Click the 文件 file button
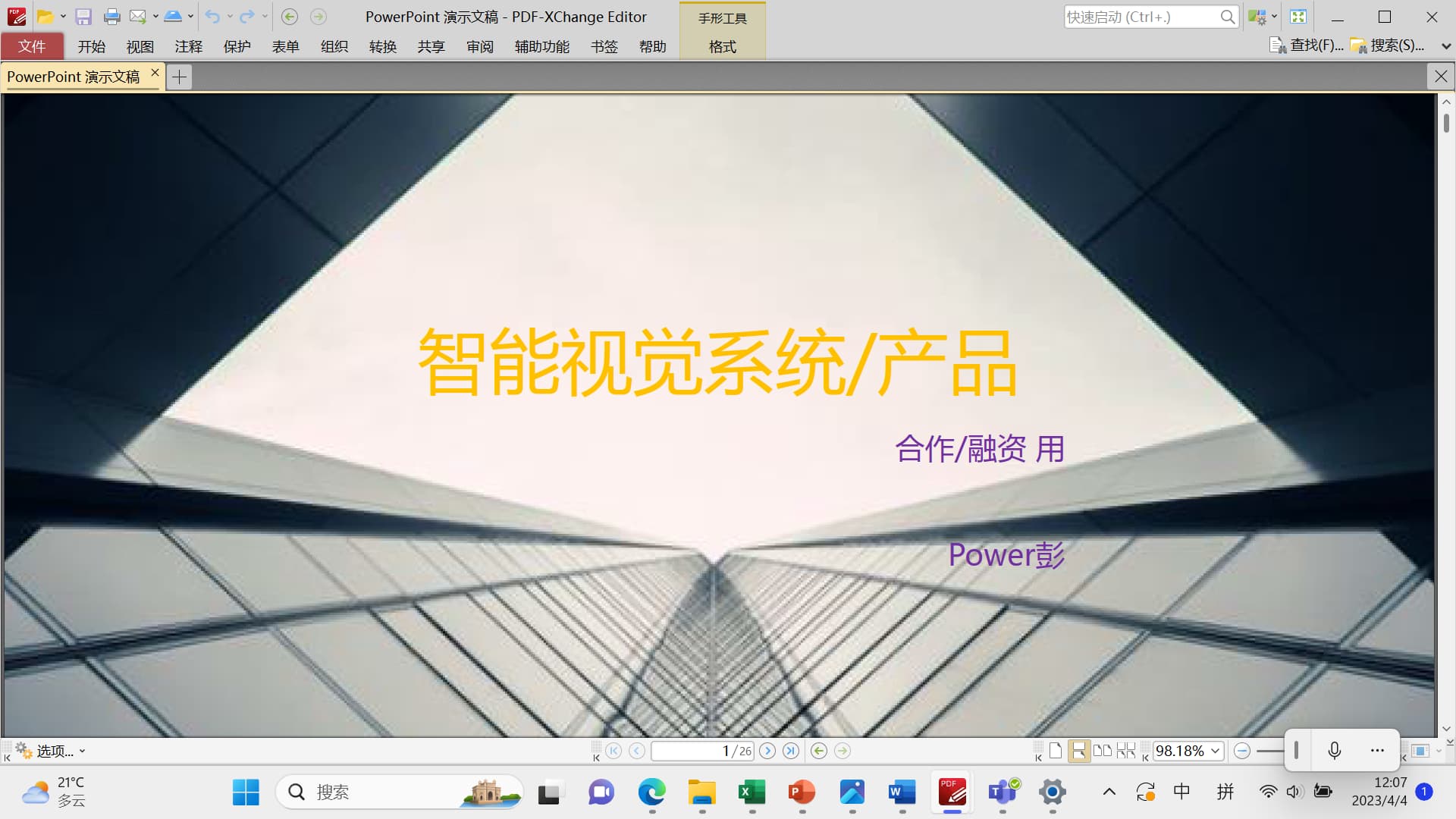The image size is (1456, 819). click(32, 46)
